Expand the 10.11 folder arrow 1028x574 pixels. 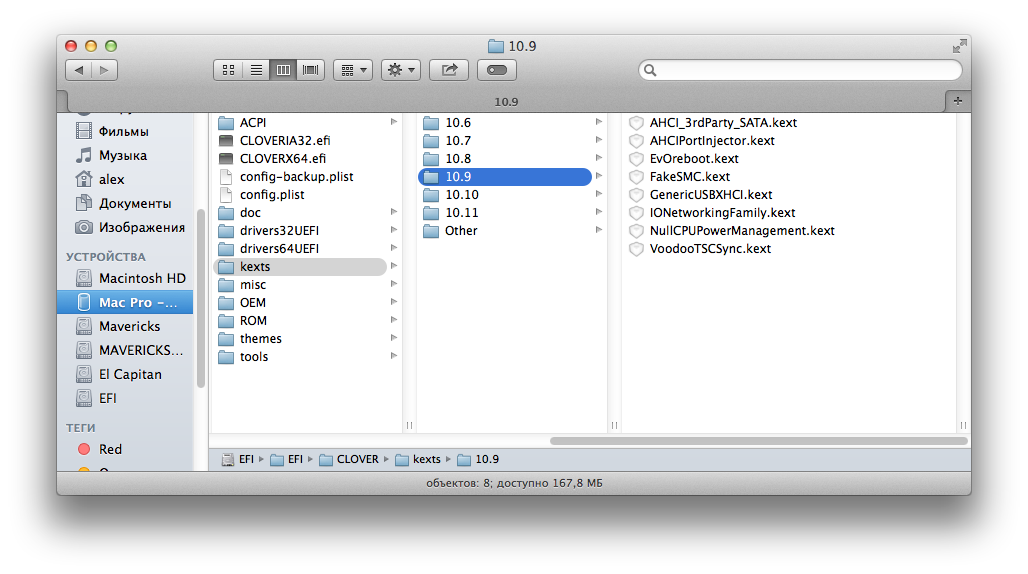coord(599,212)
